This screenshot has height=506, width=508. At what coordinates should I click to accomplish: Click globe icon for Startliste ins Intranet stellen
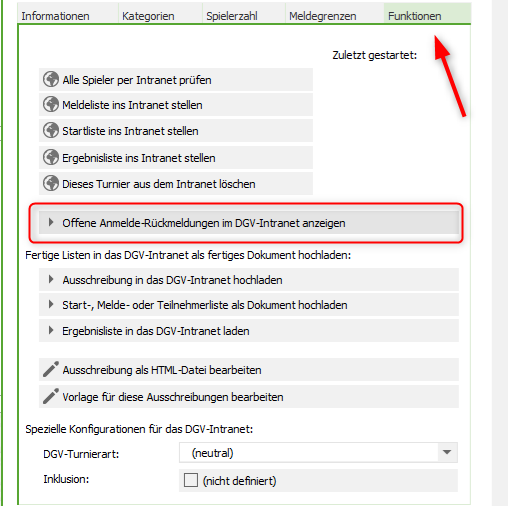point(51,130)
